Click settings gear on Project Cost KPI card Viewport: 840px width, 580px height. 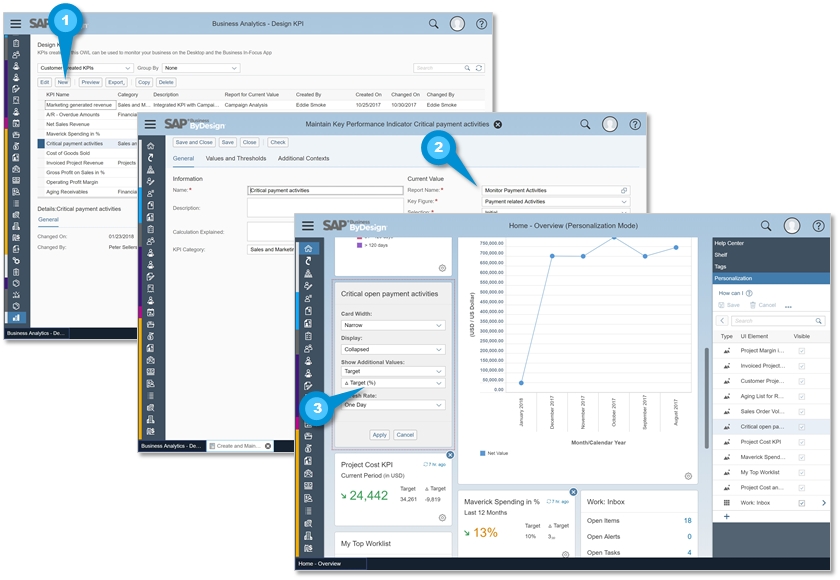click(442, 517)
